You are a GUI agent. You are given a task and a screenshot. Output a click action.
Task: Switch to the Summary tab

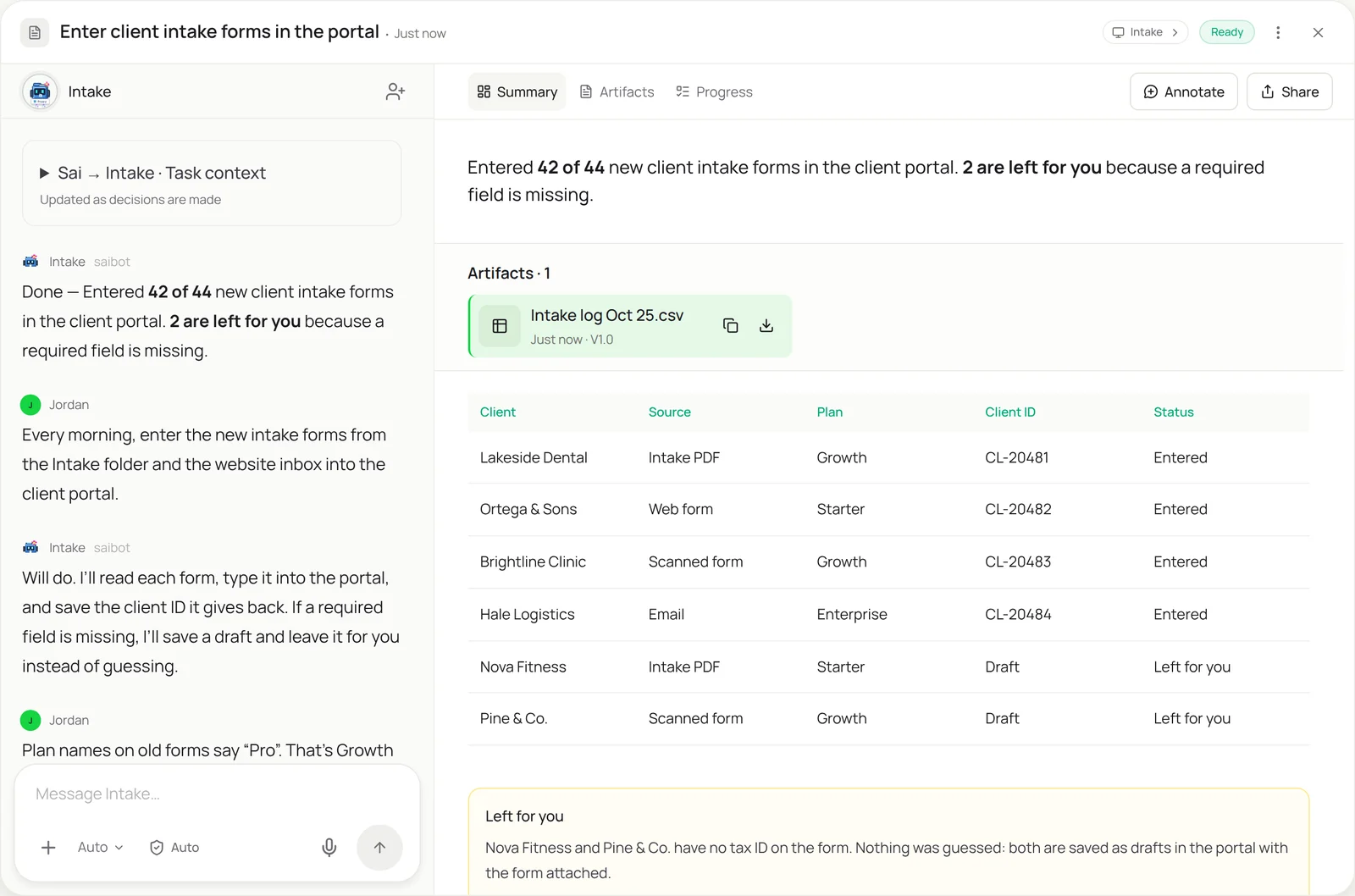tap(517, 91)
